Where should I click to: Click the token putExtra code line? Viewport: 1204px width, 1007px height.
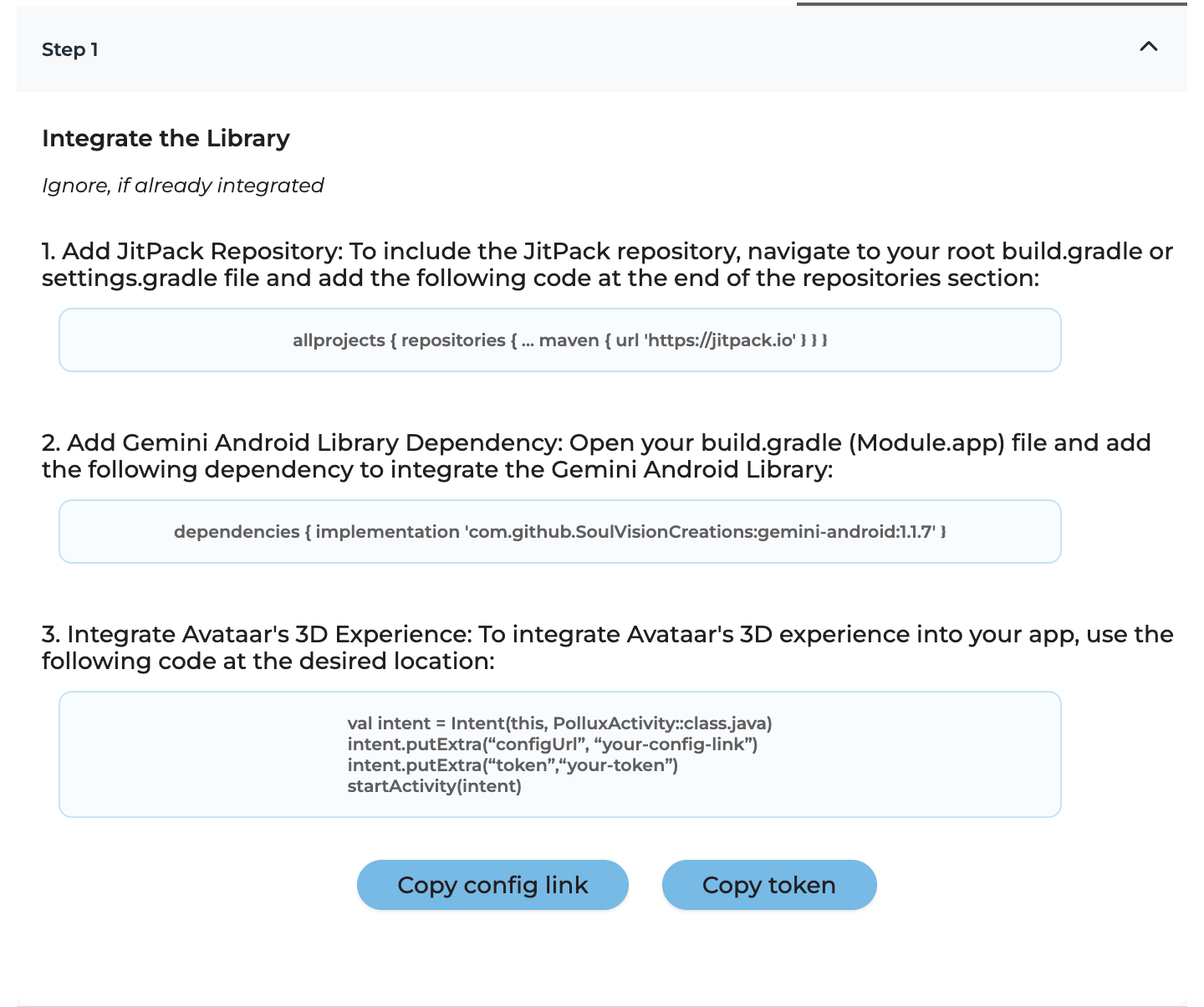[513, 765]
